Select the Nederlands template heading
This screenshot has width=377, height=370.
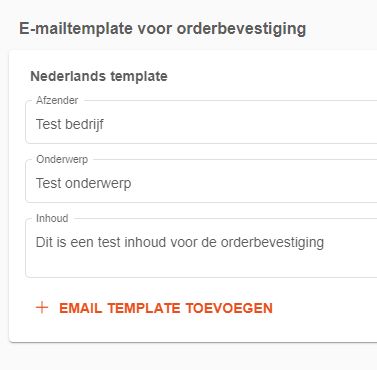(99, 76)
